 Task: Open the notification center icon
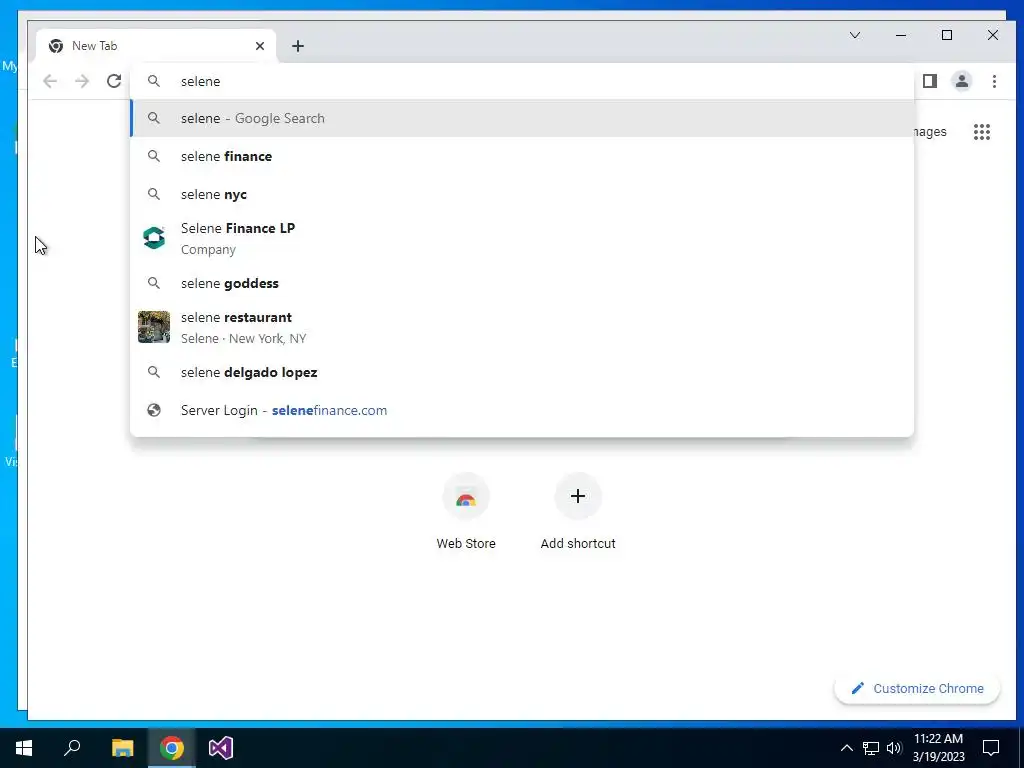pos(991,748)
